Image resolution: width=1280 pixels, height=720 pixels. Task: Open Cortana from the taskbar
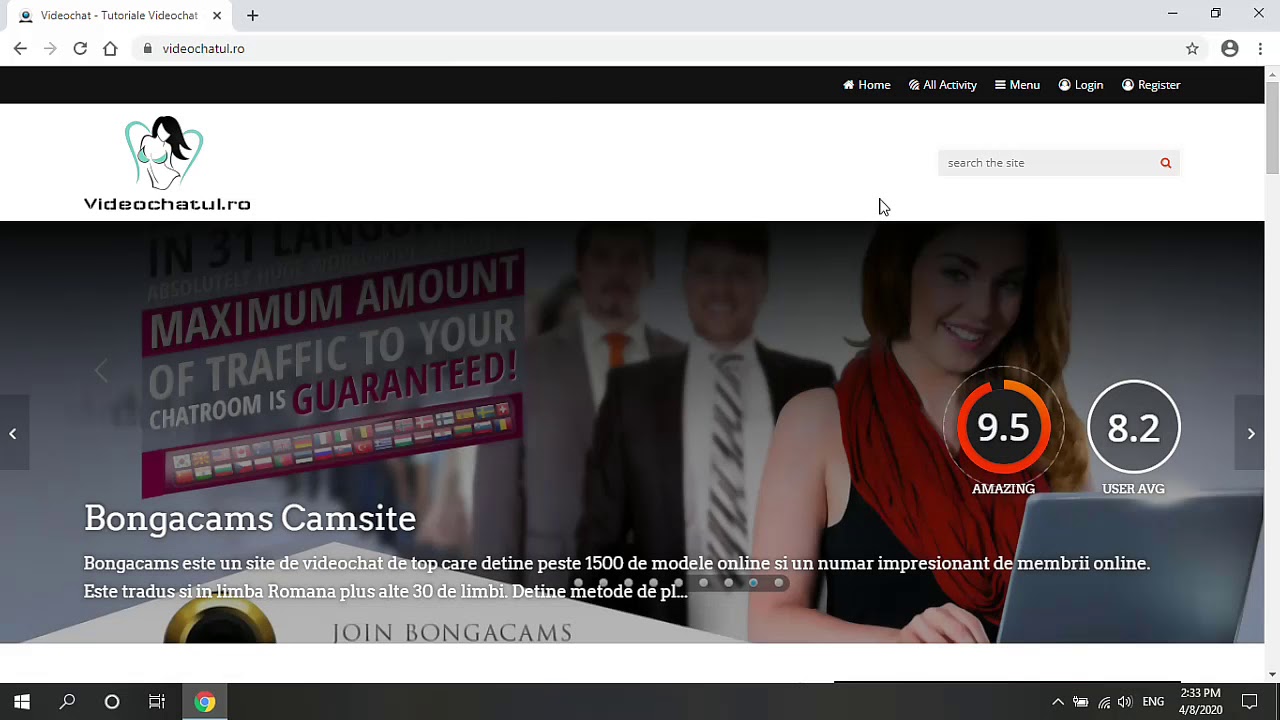112,702
